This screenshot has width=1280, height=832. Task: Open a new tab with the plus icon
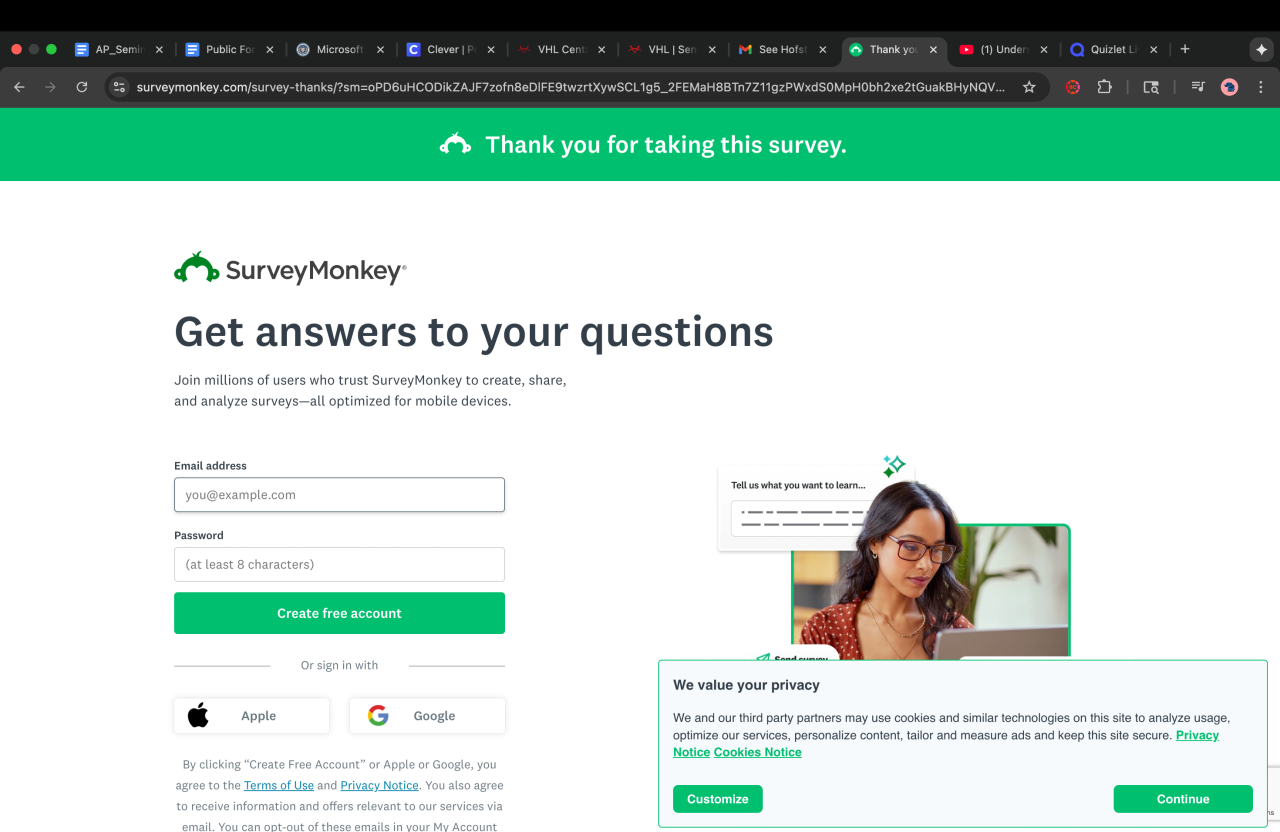click(x=1185, y=49)
